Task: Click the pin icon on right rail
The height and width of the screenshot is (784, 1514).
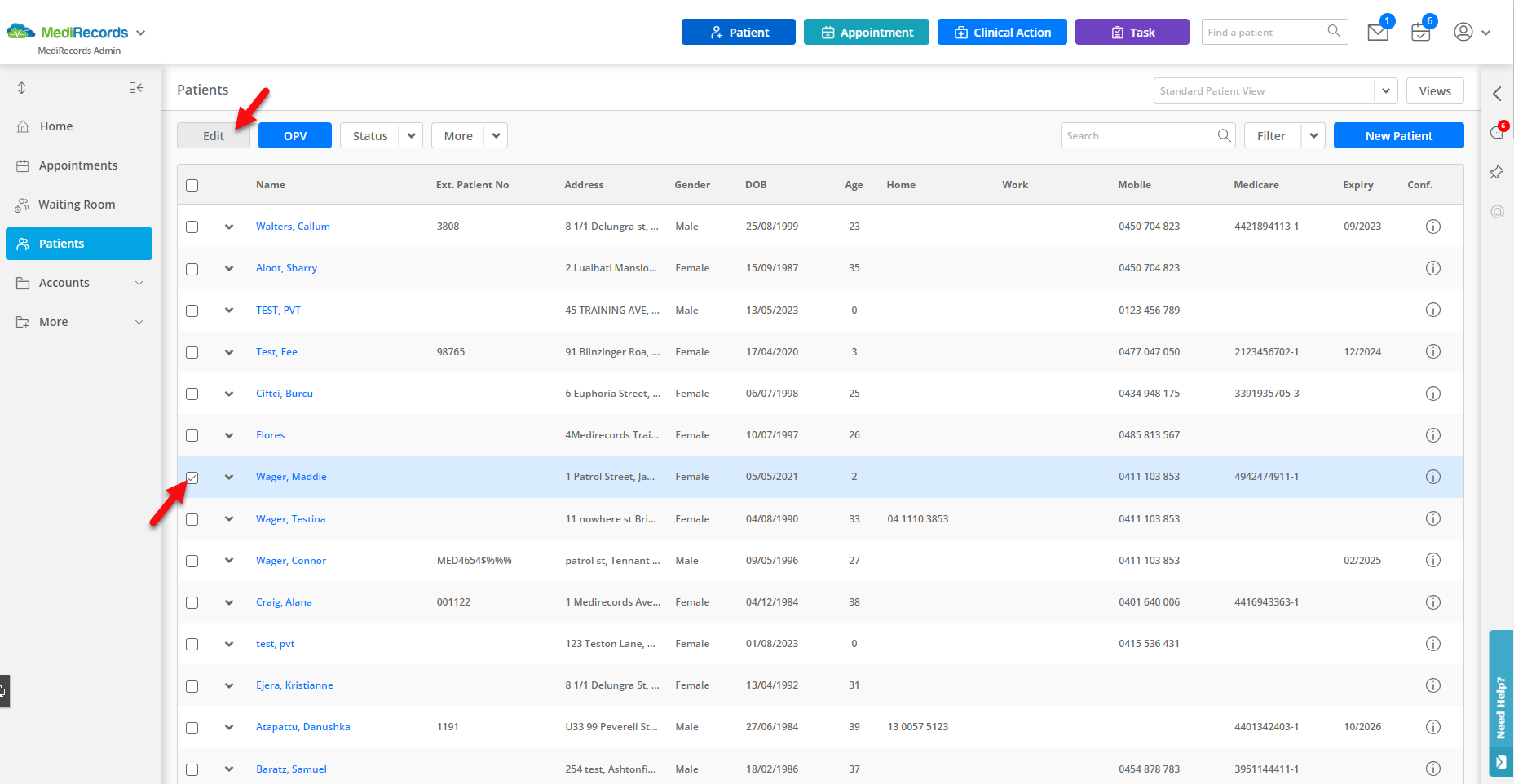Action: click(x=1497, y=173)
